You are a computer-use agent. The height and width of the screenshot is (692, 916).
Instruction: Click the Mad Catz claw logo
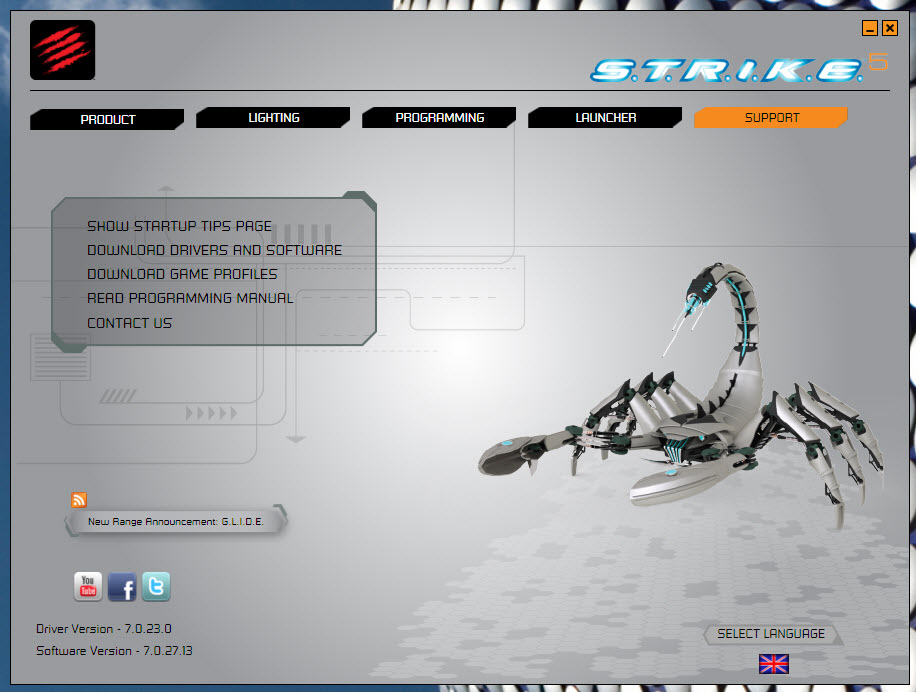[x=63, y=50]
